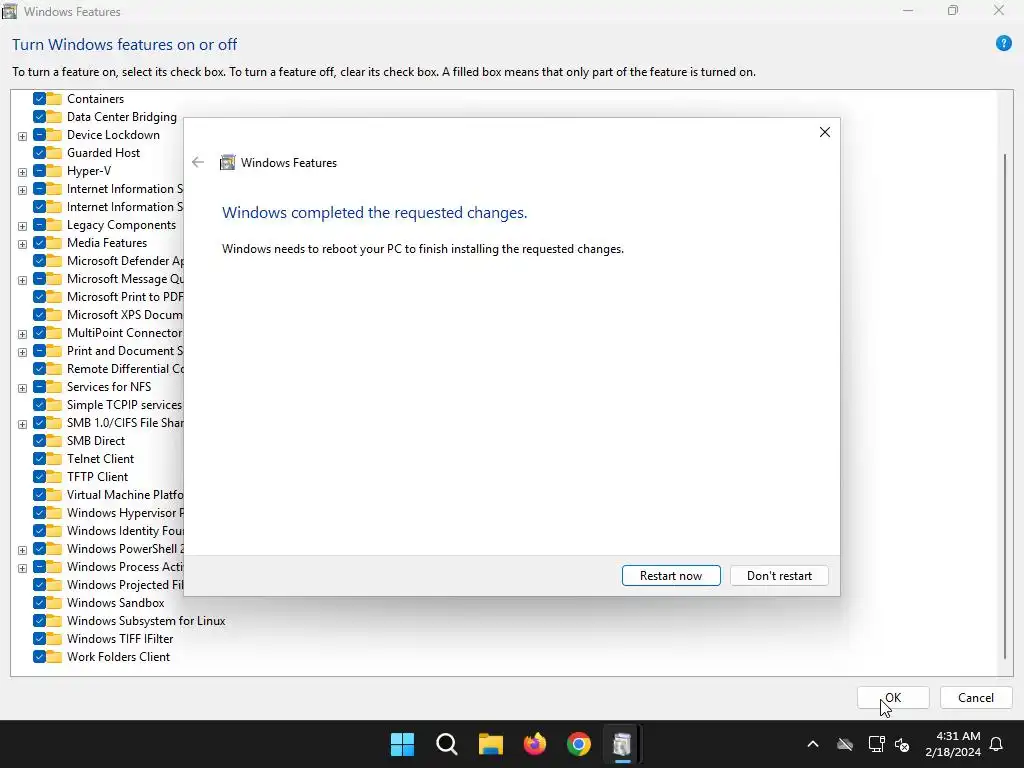Image resolution: width=1024 pixels, height=768 pixels.
Task: Expand the Microsoft Message Queue node
Action: tap(22, 280)
